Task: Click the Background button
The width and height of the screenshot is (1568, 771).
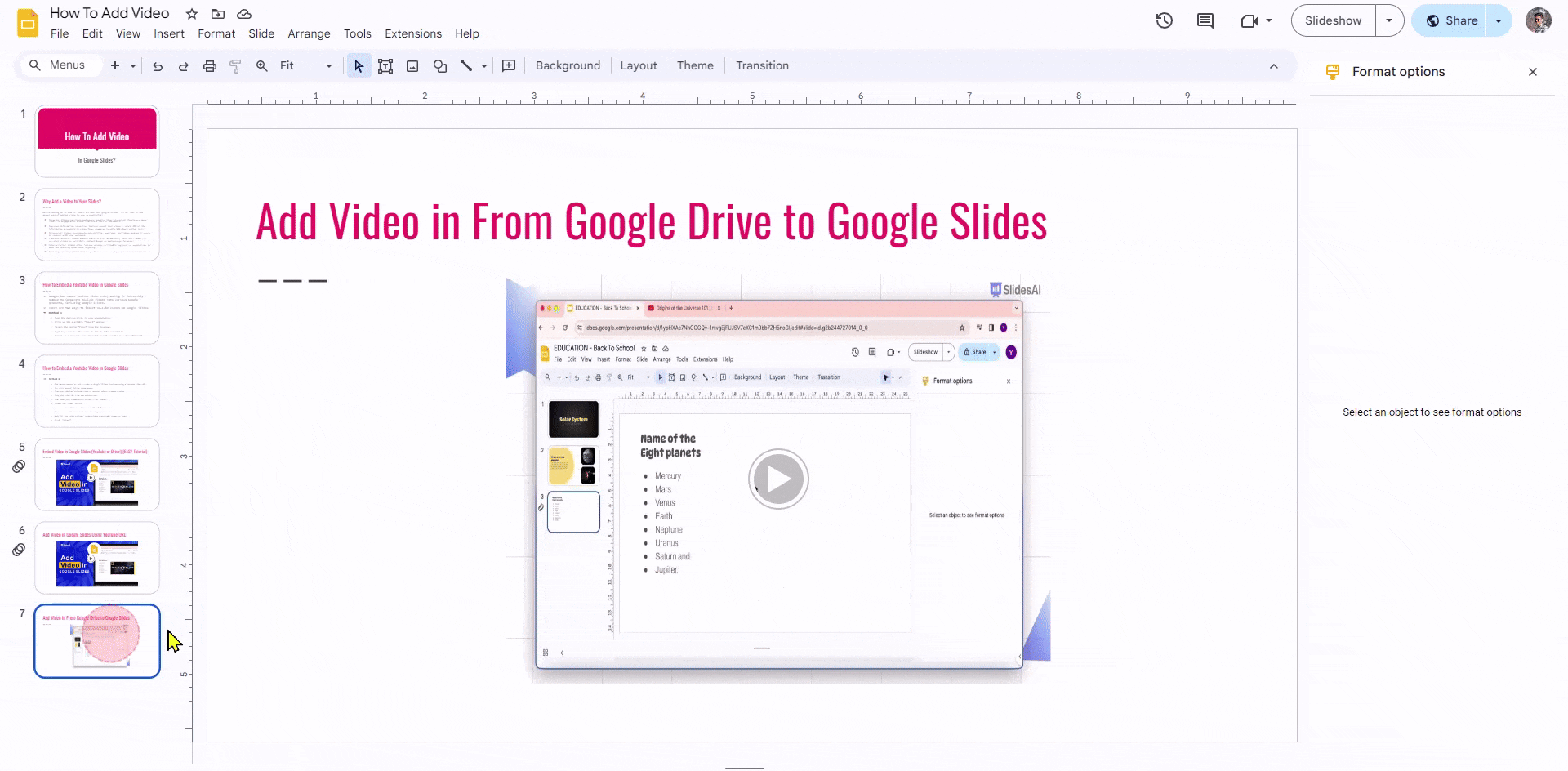Action: (568, 66)
